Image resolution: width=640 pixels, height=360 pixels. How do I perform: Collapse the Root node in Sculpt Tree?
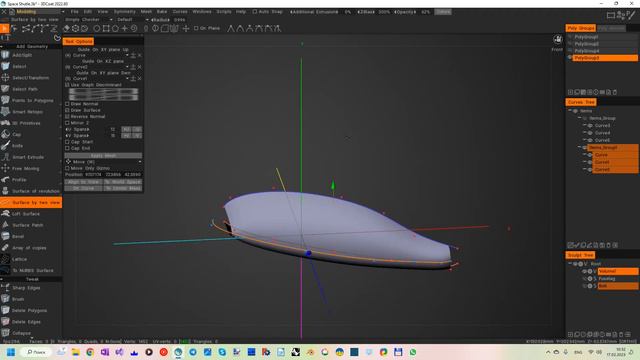pos(570,264)
